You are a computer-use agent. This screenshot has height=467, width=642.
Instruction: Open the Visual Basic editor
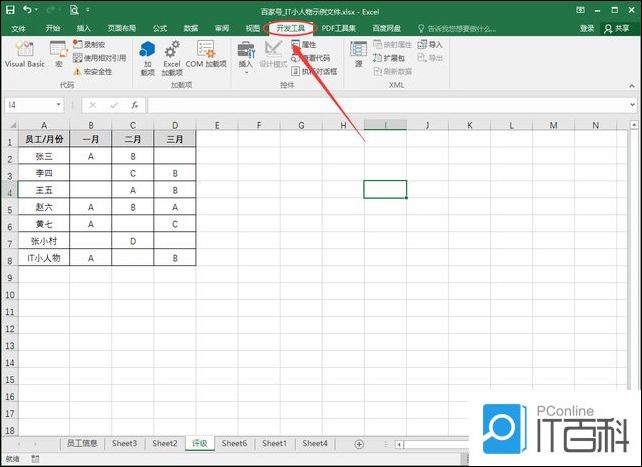25,54
